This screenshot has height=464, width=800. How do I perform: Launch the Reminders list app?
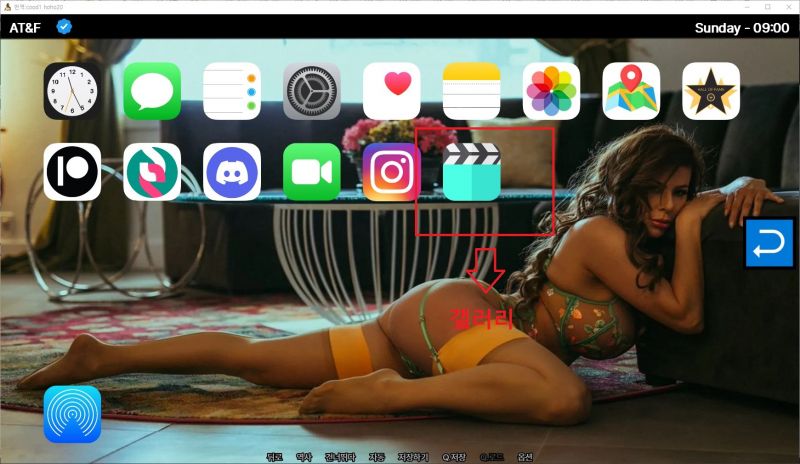tap(232, 92)
